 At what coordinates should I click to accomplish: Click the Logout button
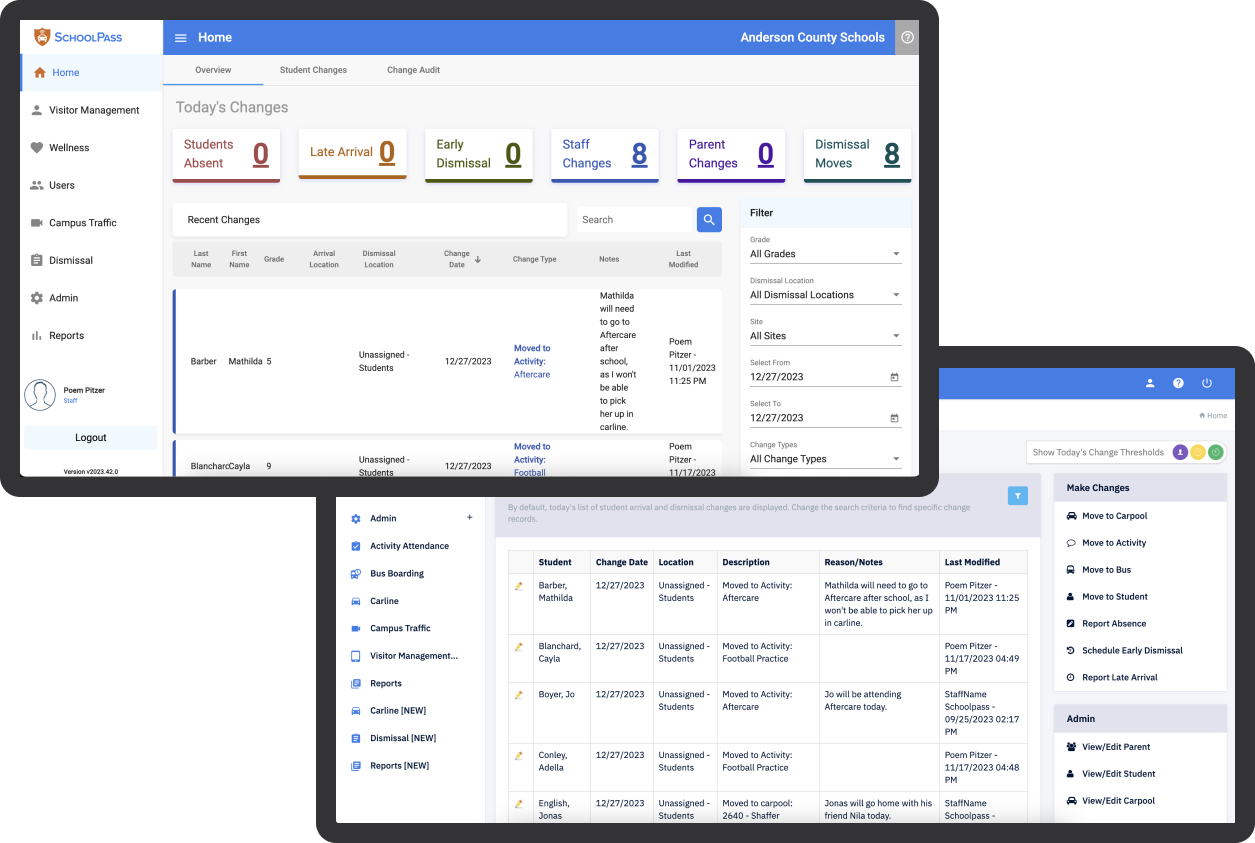91,438
